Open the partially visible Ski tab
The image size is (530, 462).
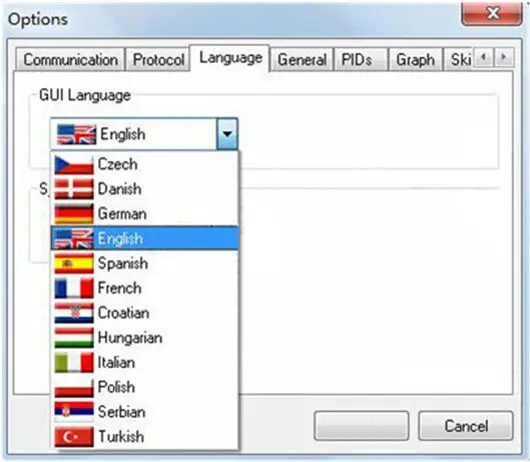tap(458, 60)
